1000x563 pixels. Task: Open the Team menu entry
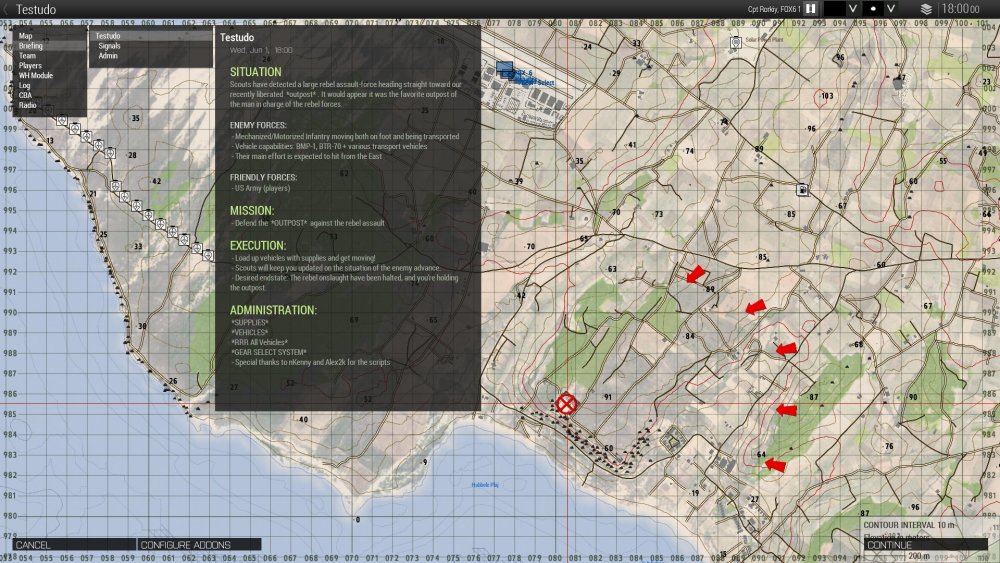click(28, 56)
